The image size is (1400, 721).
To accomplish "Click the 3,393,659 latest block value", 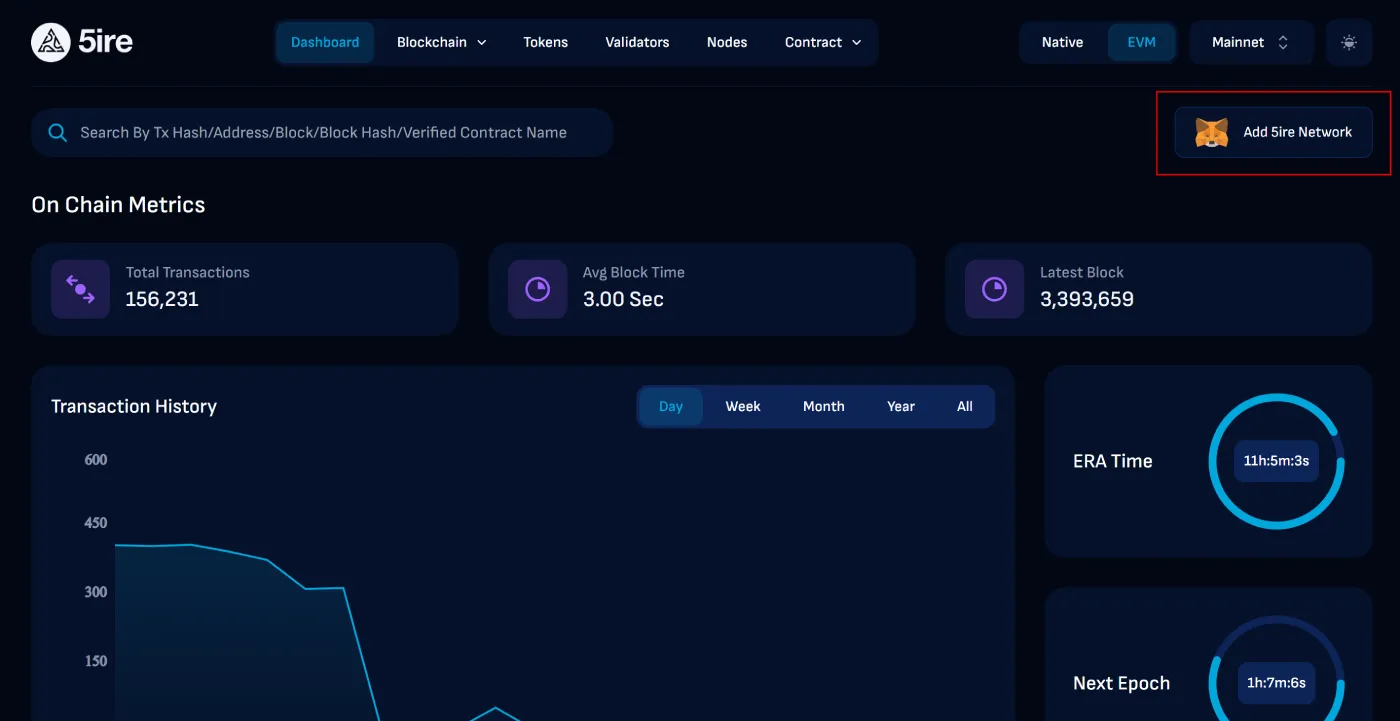I will (1087, 299).
